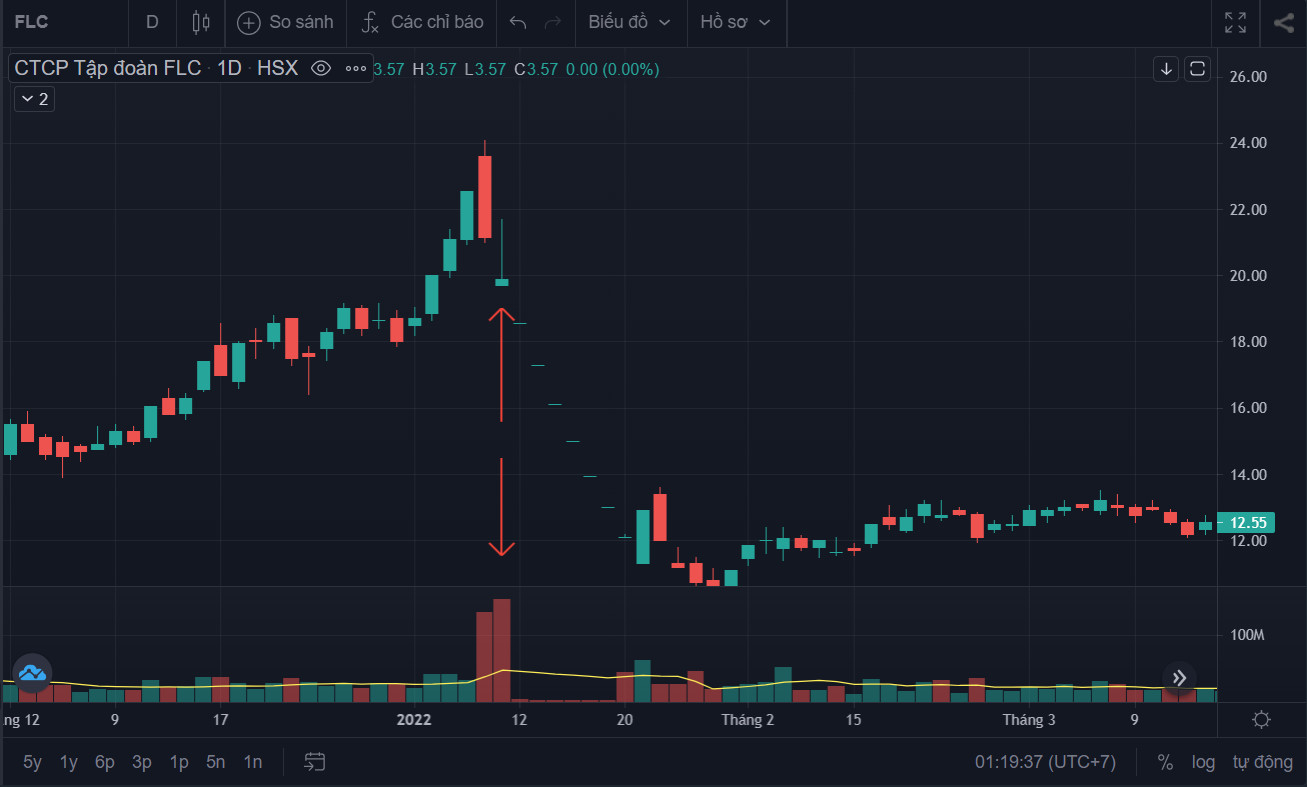
Task: Select the 1y time range
Action: tap(68, 762)
